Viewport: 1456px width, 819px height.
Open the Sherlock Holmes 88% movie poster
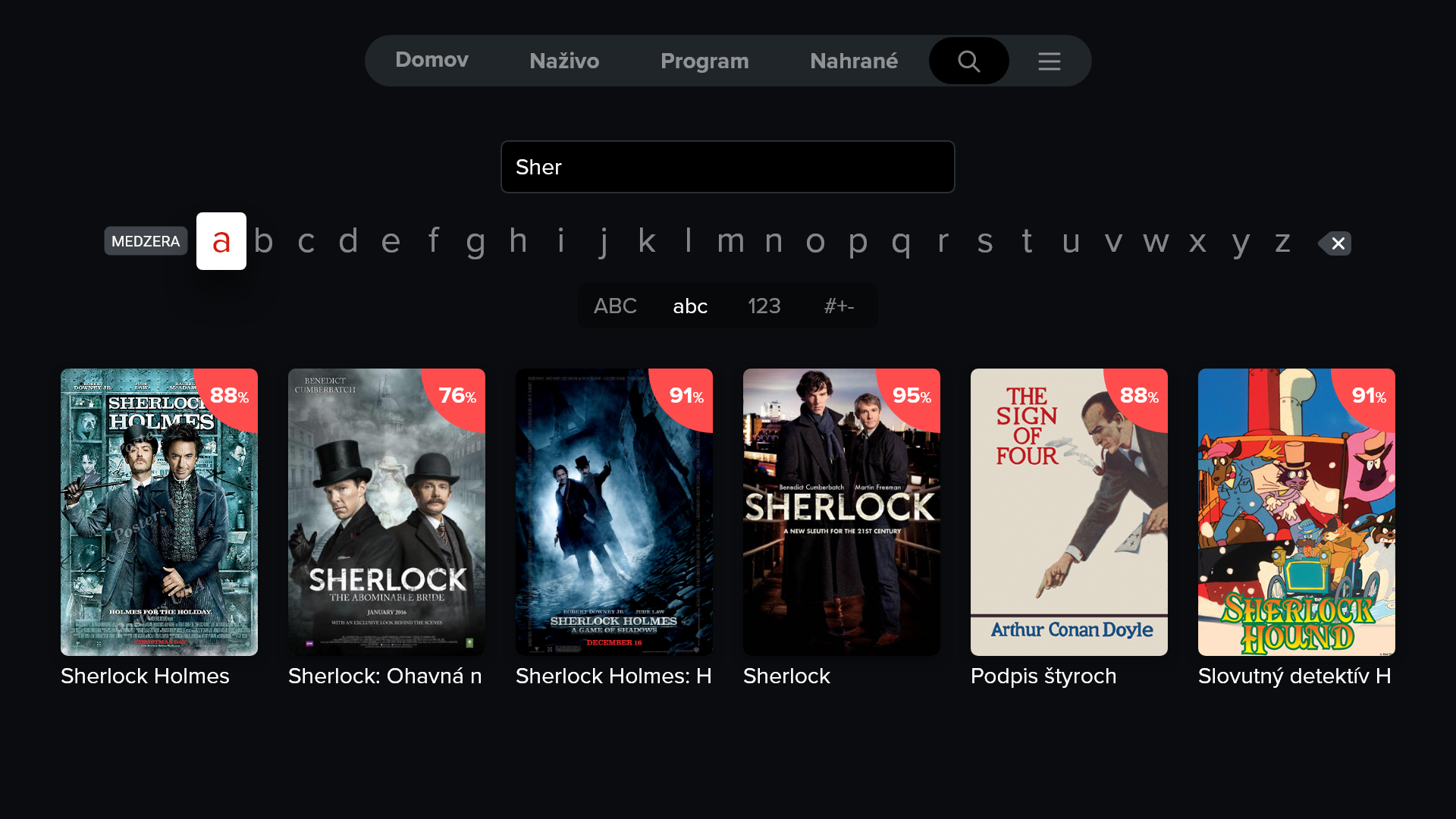tap(159, 512)
